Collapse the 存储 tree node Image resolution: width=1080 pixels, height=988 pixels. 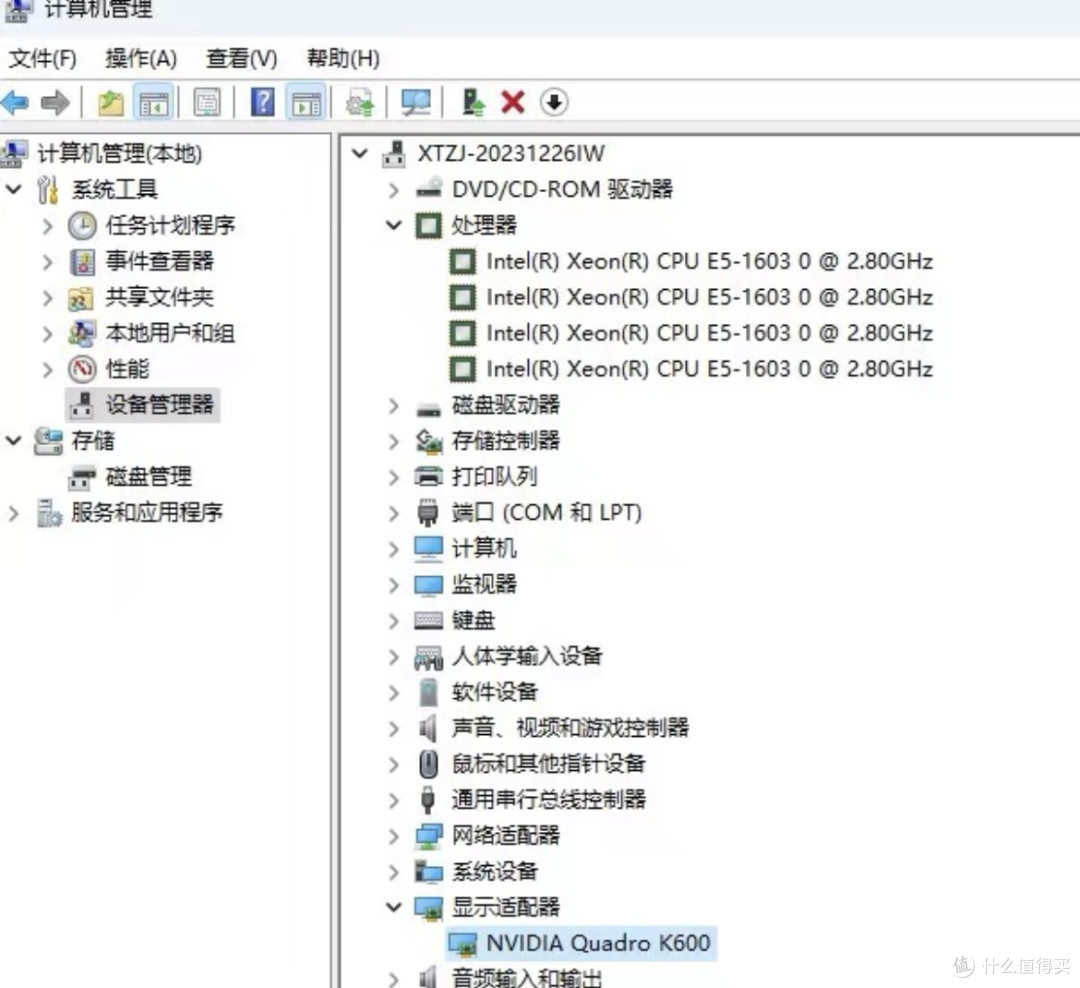(x=14, y=440)
